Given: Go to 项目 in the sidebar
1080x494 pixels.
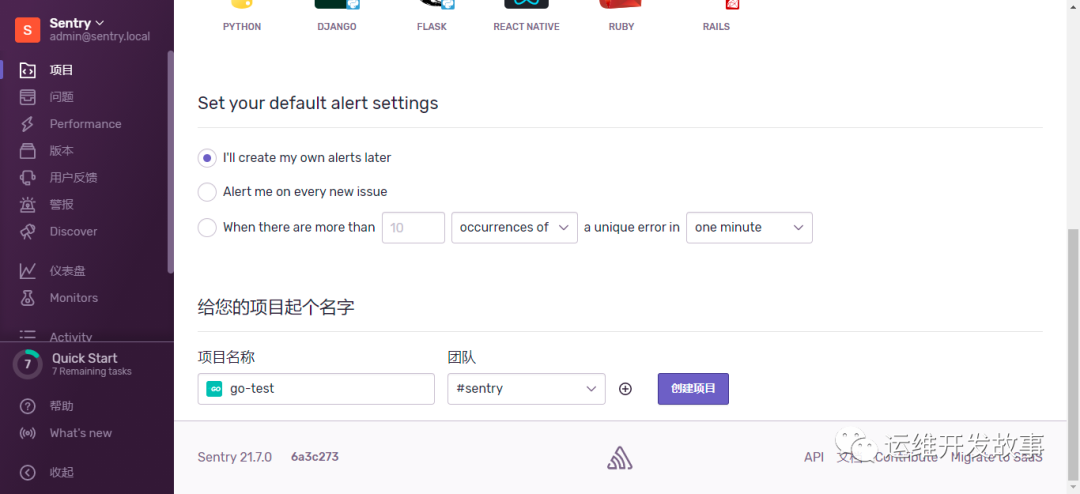Looking at the screenshot, I should coord(61,70).
